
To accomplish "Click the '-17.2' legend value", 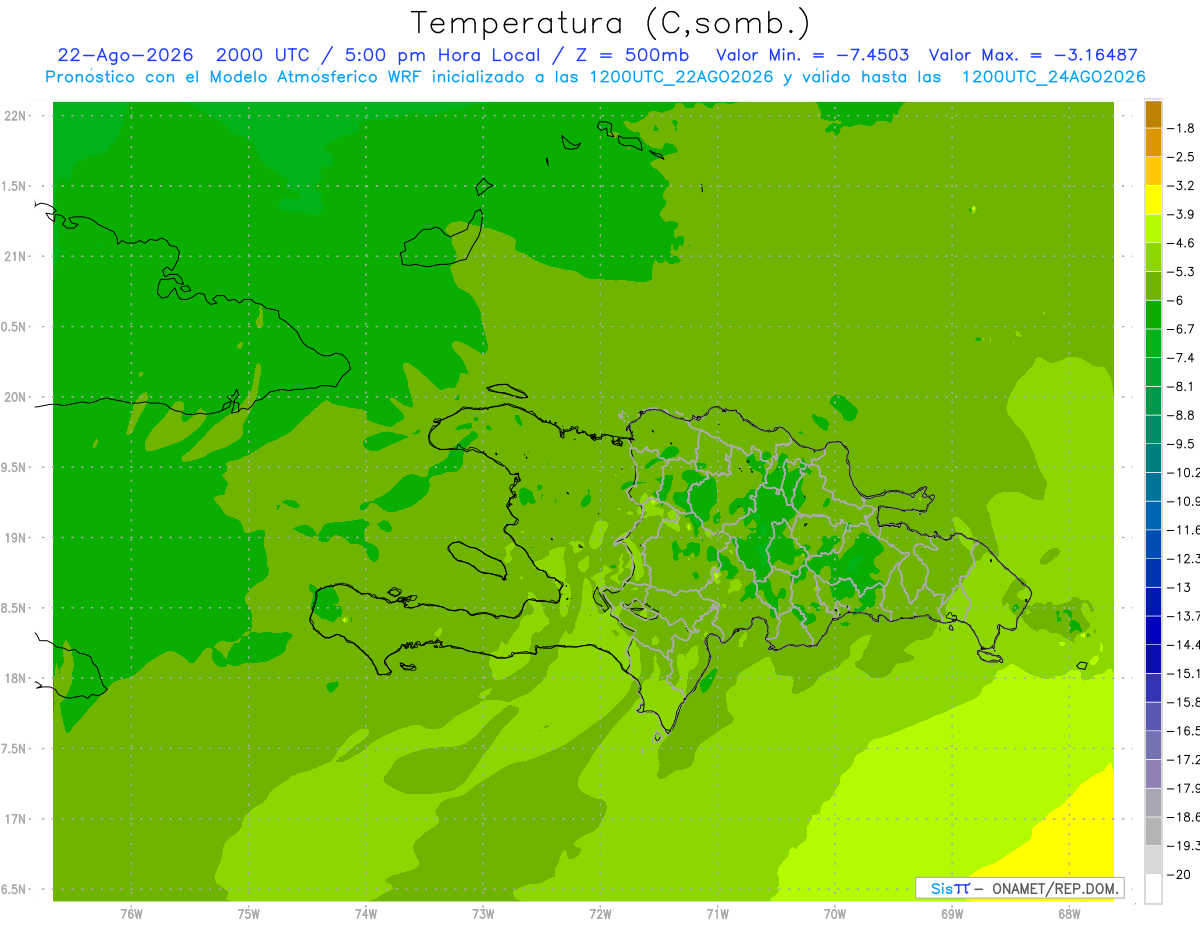I will pyautogui.click(x=1184, y=759).
